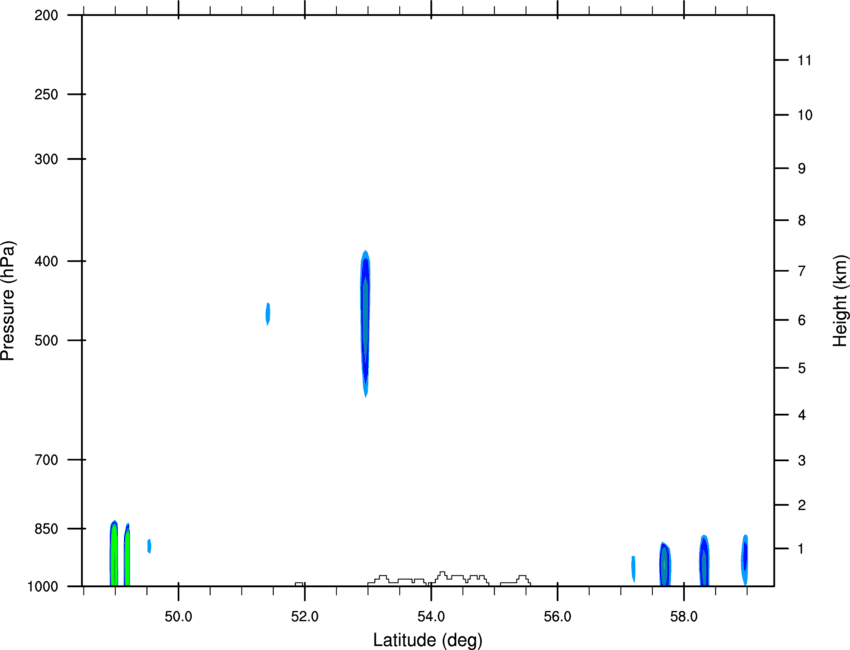Select the 400 pressure tick label
The width and height of the screenshot is (850, 650).
point(46,261)
